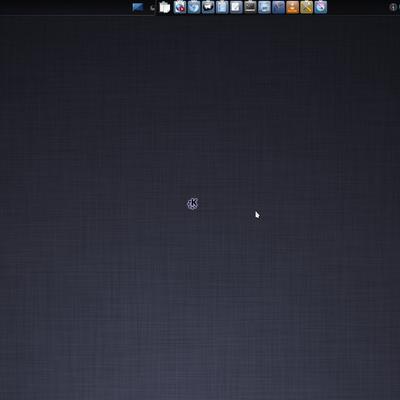This screenshot has width=400, height=400.
Task: Open the white file manager folder icon
Action: [165, 7]
